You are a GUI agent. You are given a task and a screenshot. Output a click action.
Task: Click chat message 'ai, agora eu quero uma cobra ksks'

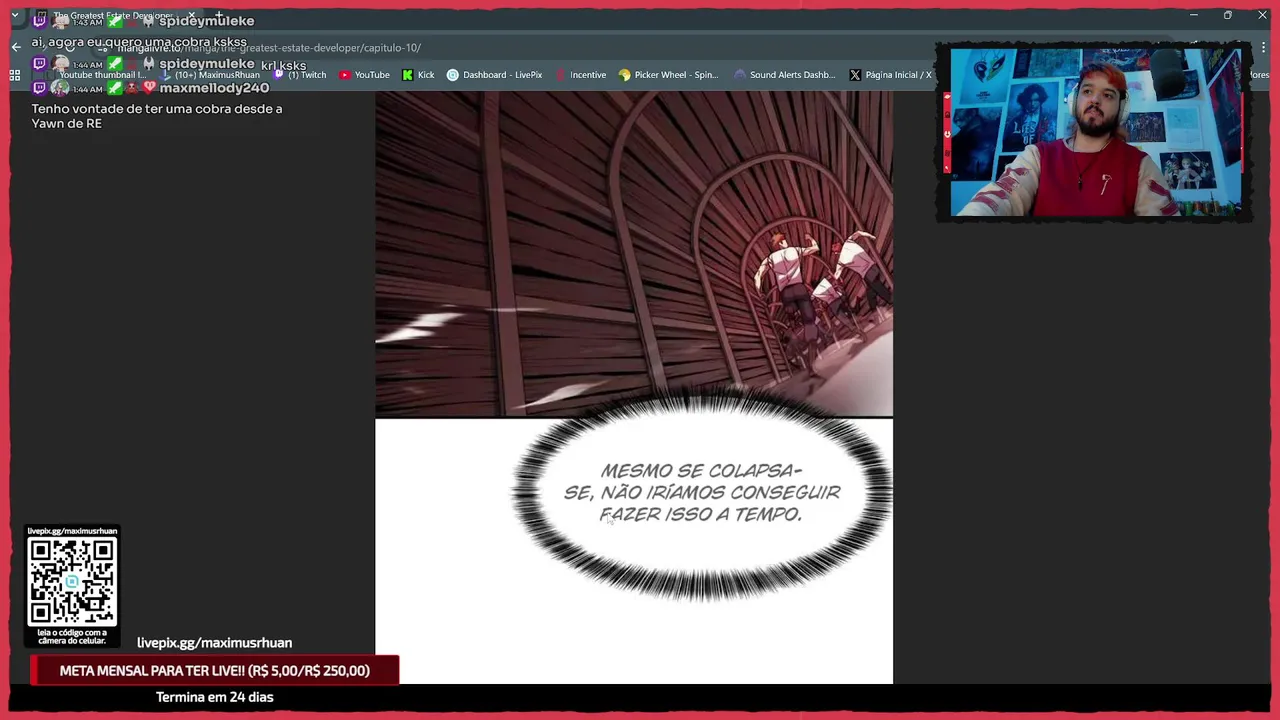[x=139, y=42]
